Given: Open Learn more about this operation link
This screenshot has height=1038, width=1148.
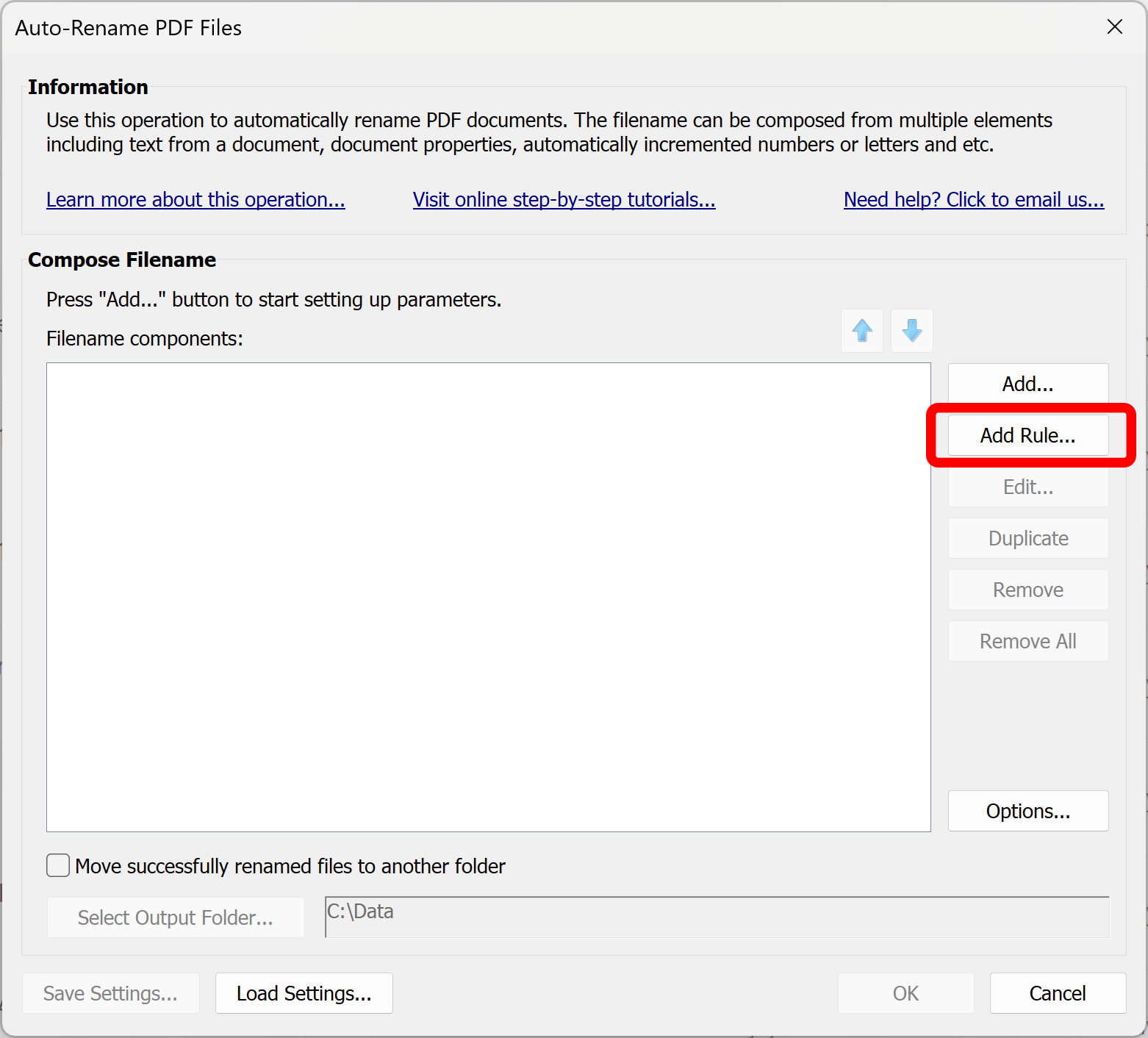Looking at the screenshot, I should click(195, 200).
